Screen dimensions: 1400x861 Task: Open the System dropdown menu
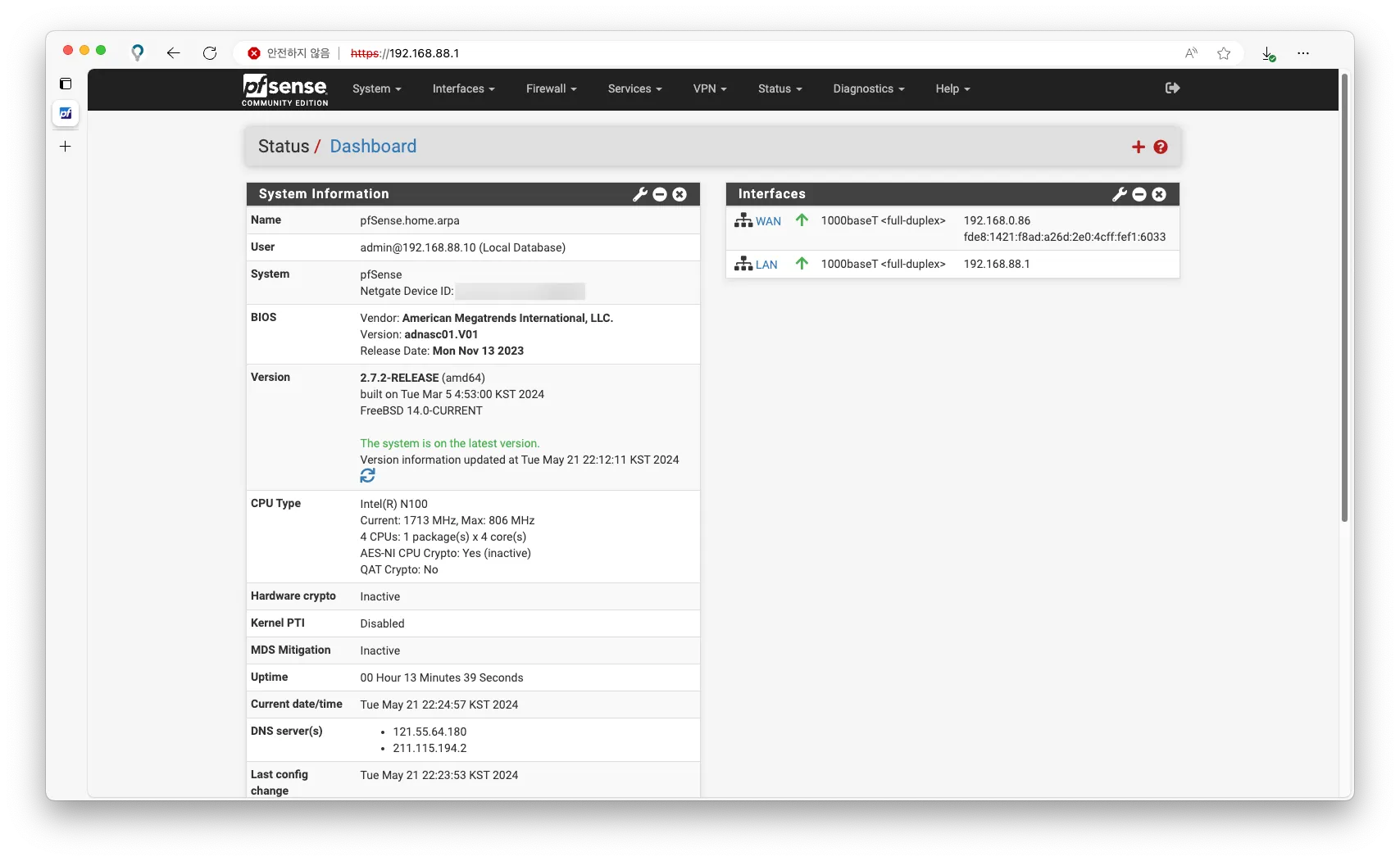[377, 89]
